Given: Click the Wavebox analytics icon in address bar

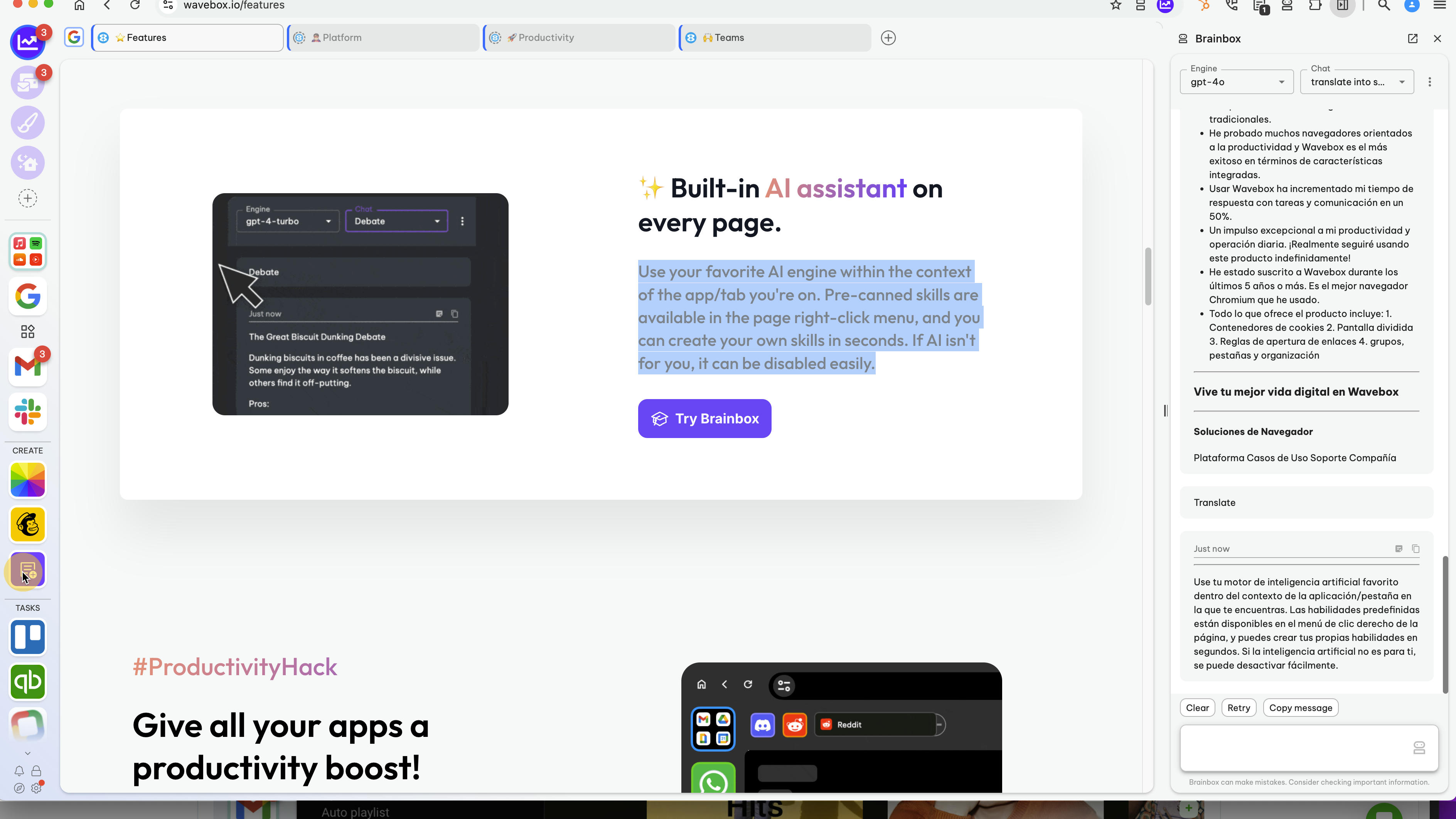Looking at the screenshot, I should 1166,5.
